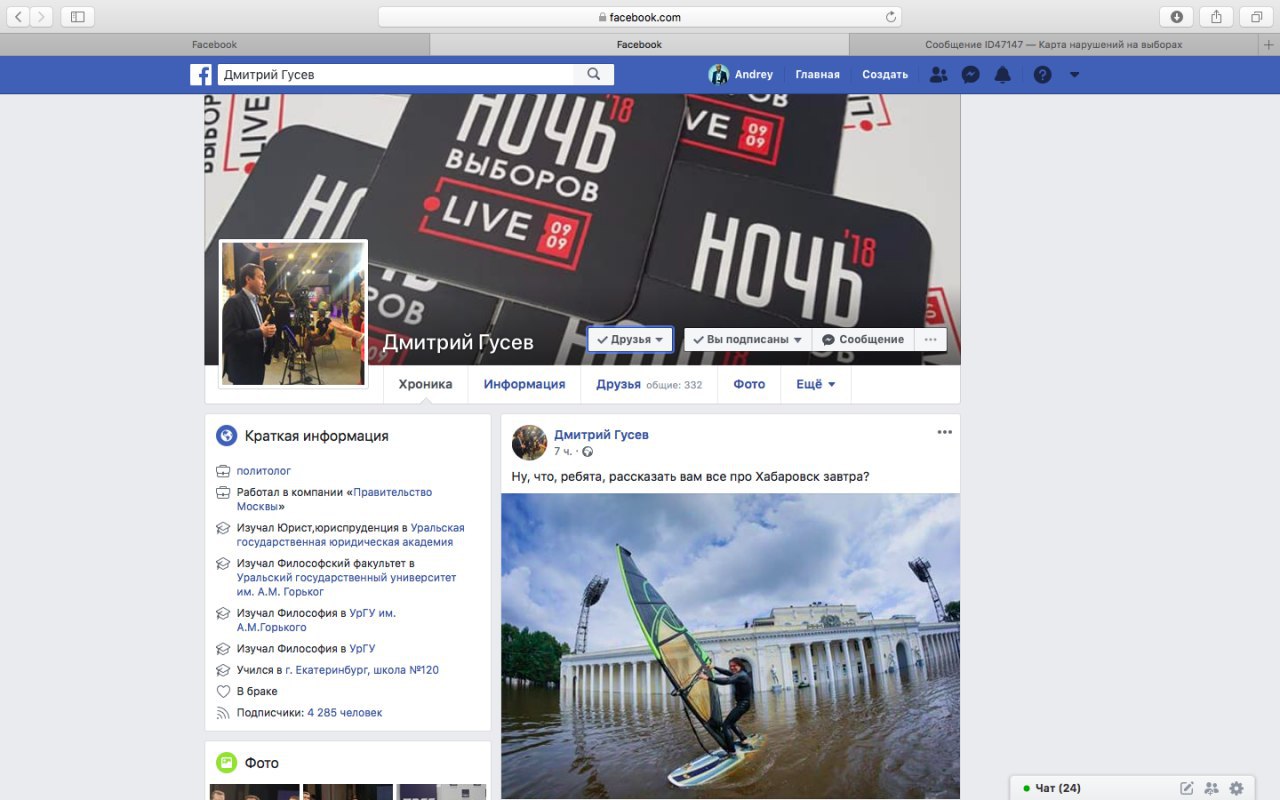
Task: Open account menu down arrow
Action: click(x=1074, y=75)
